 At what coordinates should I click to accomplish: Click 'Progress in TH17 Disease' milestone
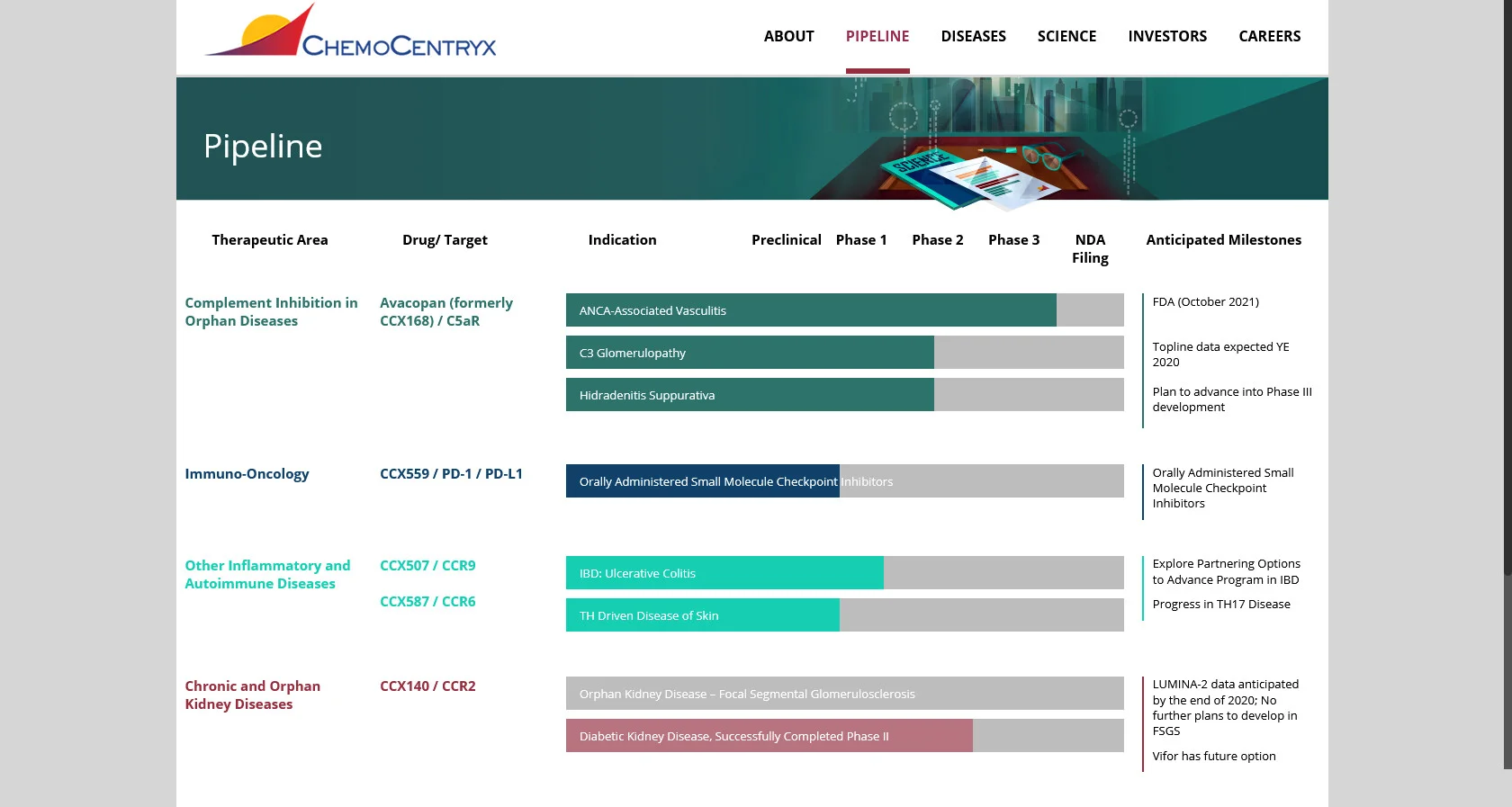pos(1221,605)
